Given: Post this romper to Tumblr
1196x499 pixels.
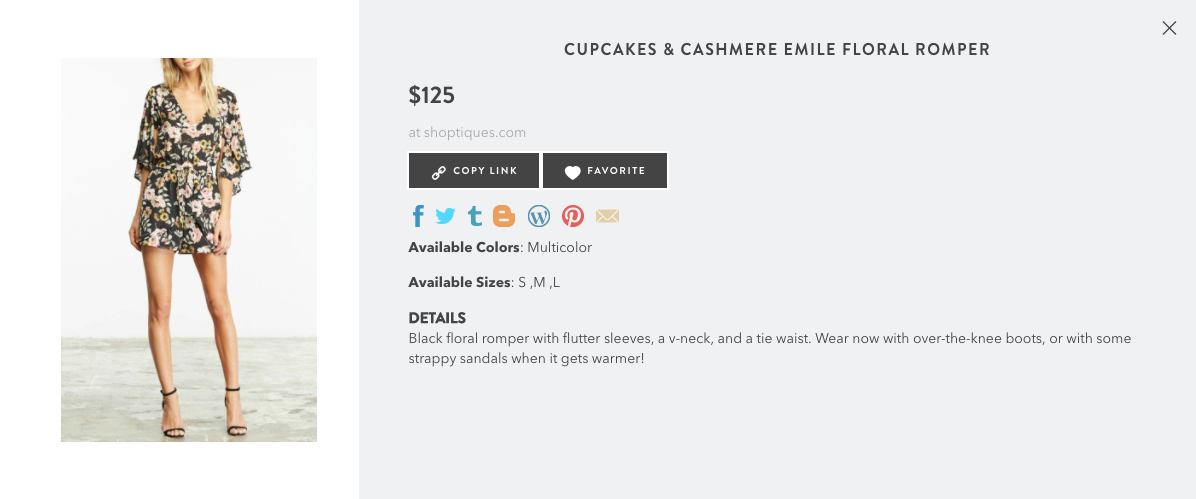Looking at the screenshot, I should tap(475, 216).
